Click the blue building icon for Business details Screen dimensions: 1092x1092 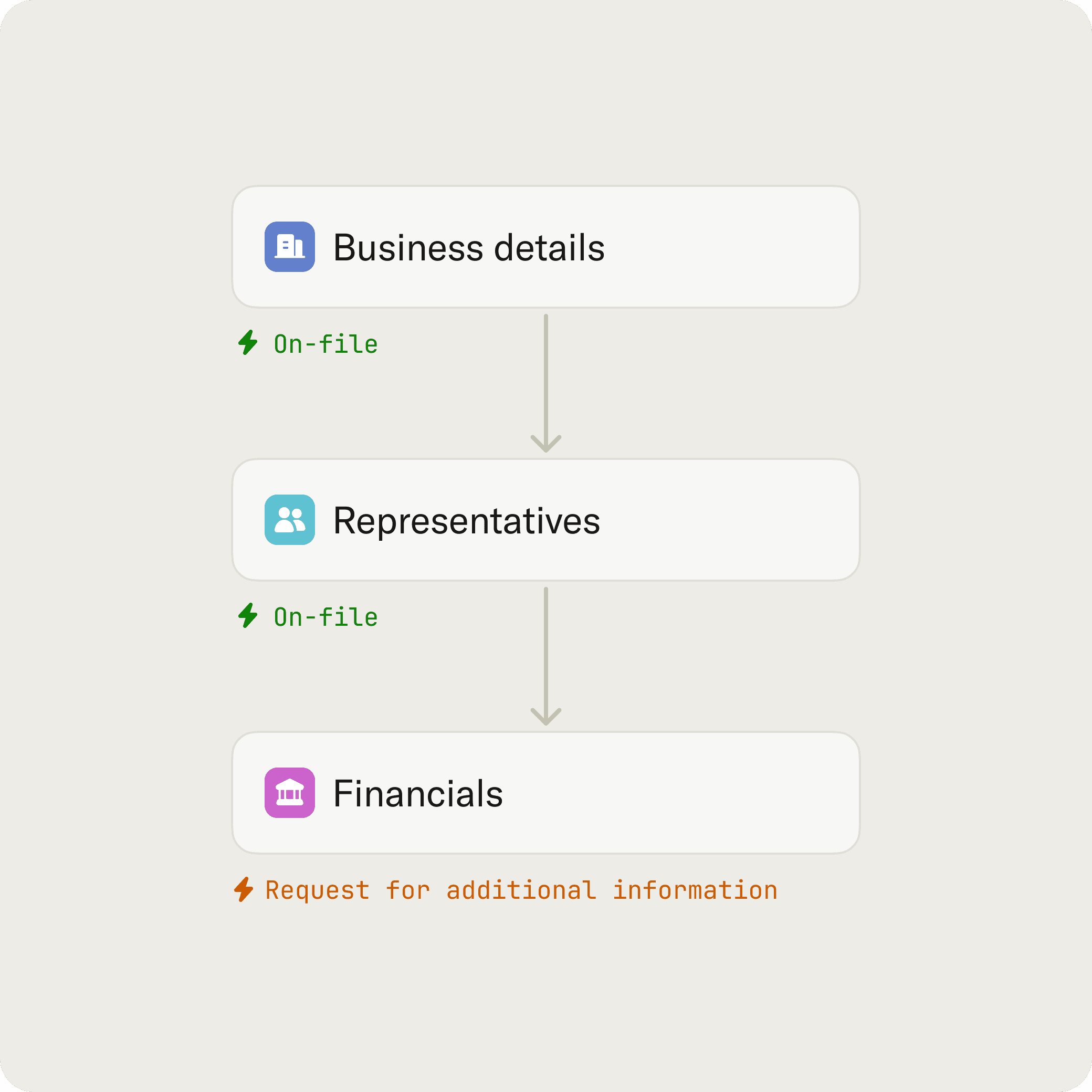click(289, 246)
